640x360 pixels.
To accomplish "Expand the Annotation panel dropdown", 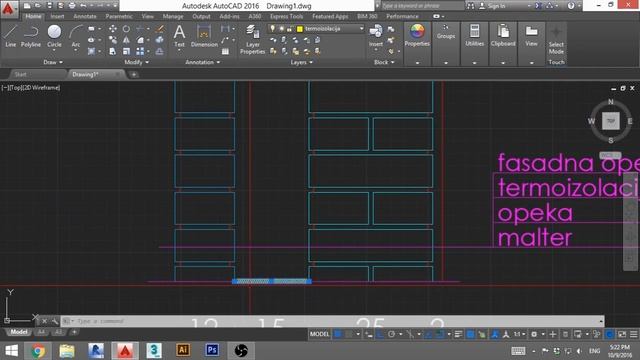I will (x=203, y=62).
